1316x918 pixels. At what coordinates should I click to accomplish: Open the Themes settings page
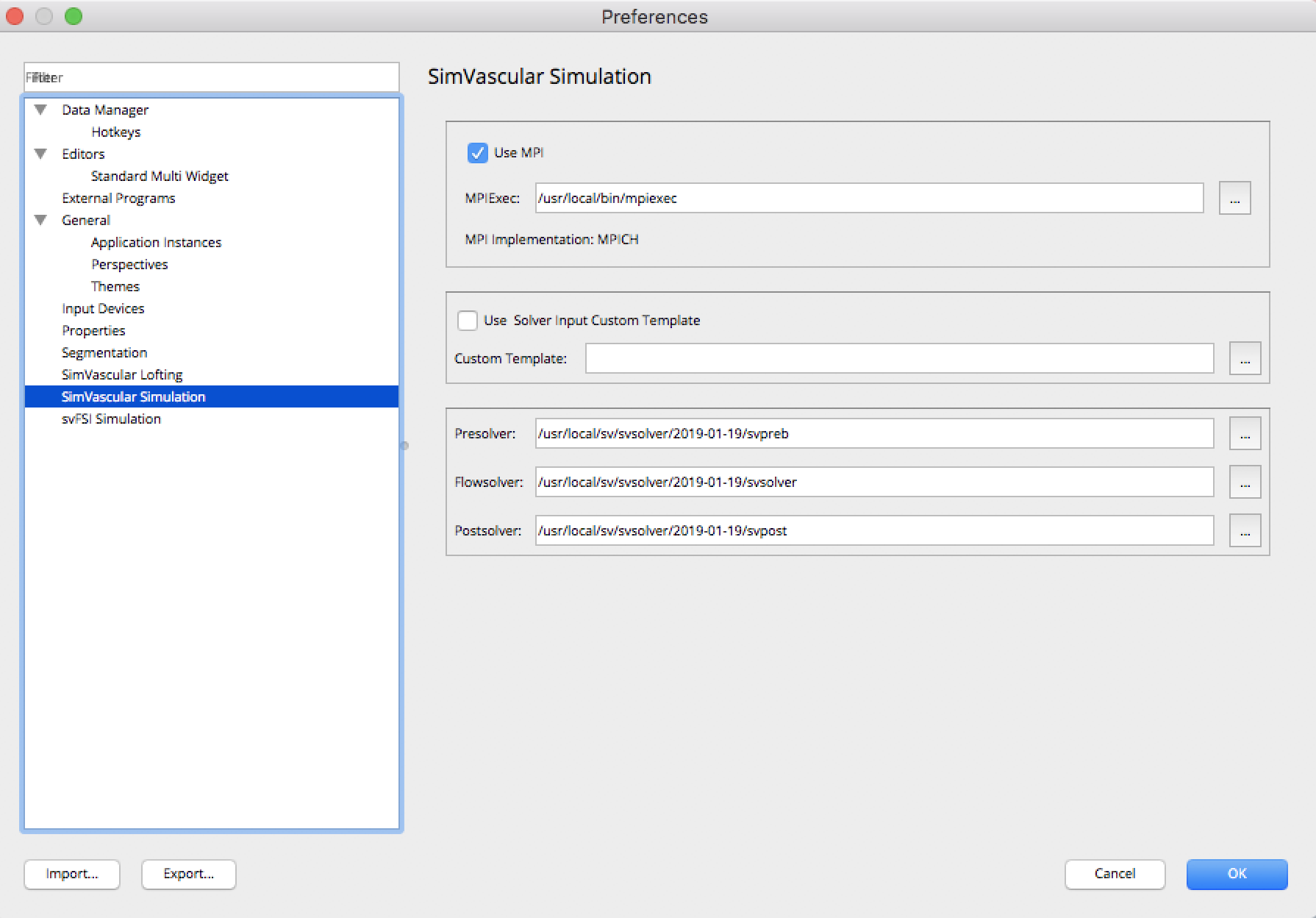[115, 286]
